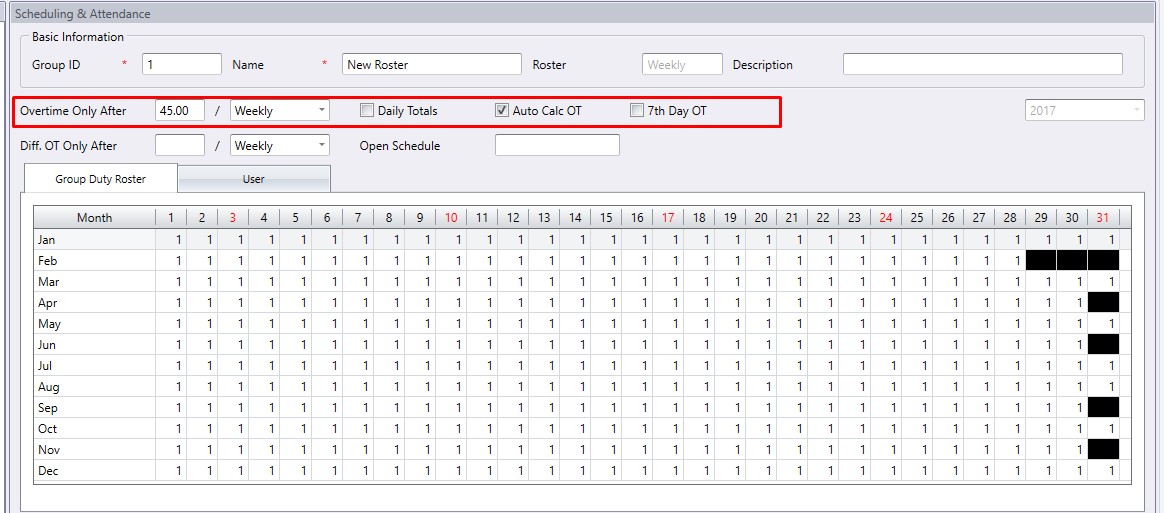
Task: Click the blacked-out Nov cell under day 31
Action: pyautogui.click(x=1103, y=449)
